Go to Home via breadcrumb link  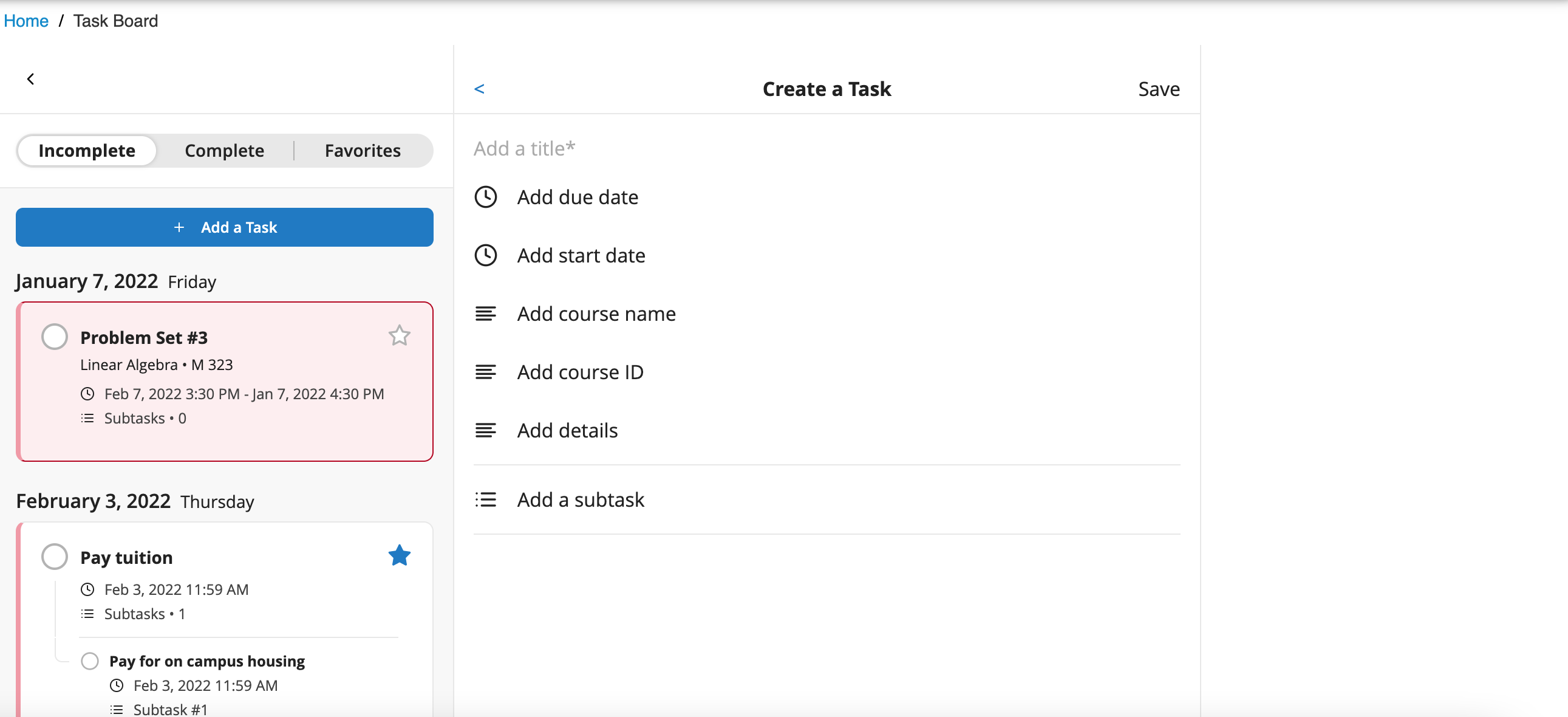(26, 21)
